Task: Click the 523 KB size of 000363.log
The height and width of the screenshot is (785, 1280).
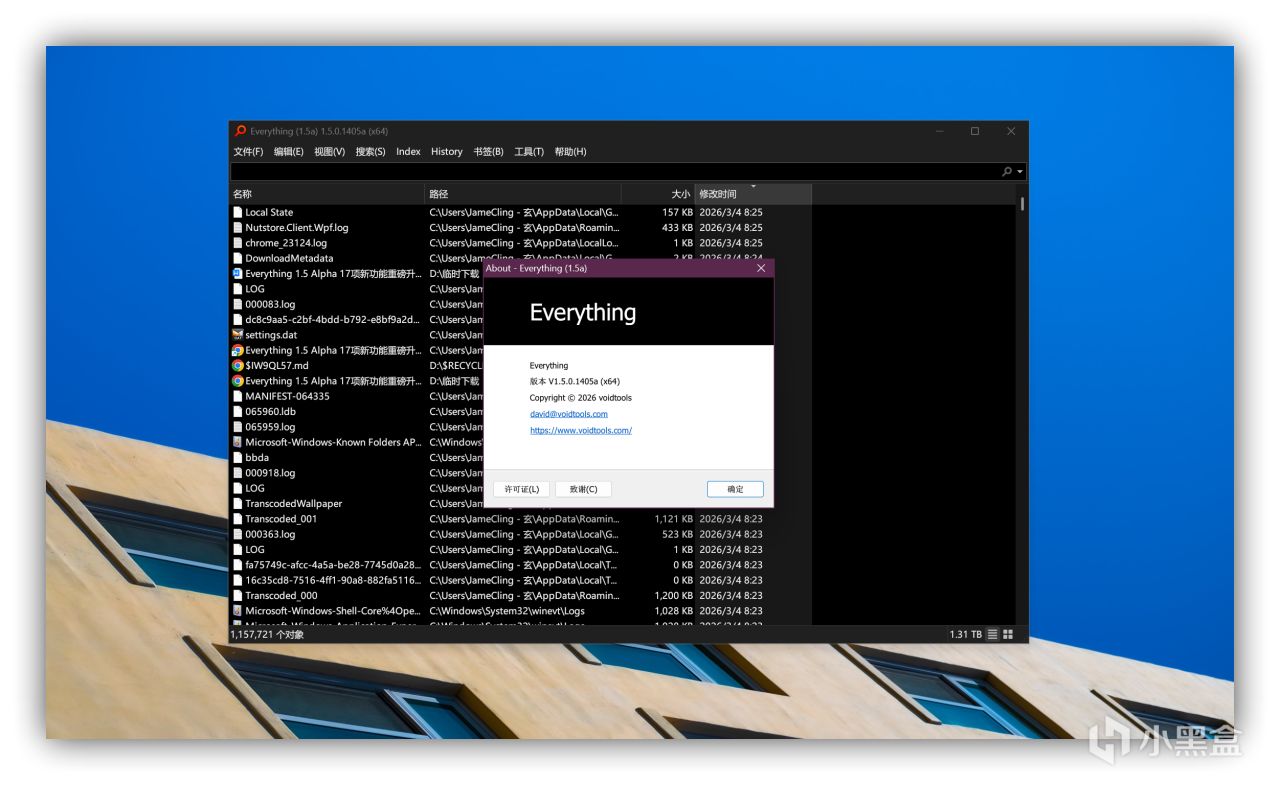Action: 677,534
